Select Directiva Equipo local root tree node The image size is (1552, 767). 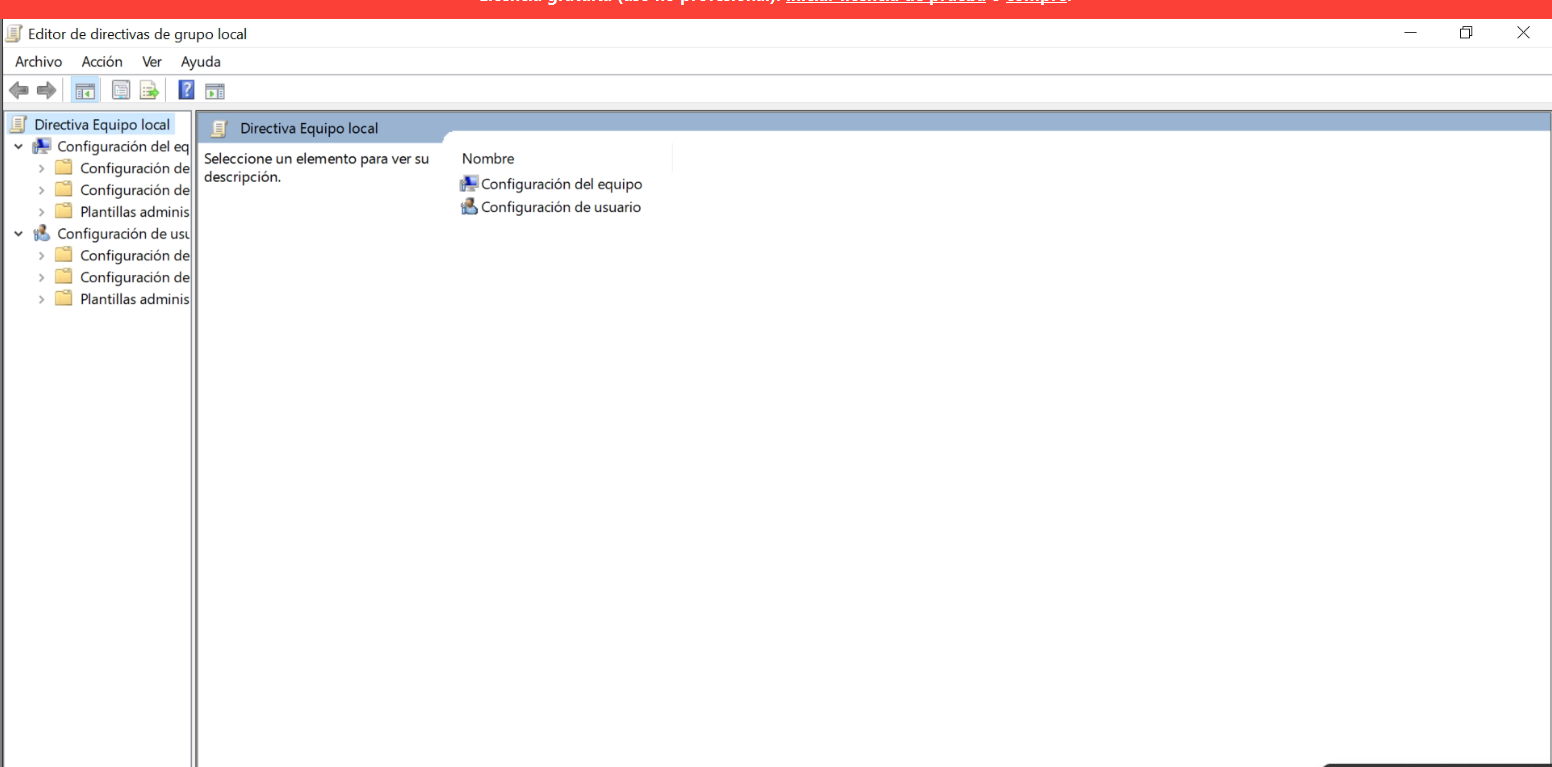(x=102, y=125)
